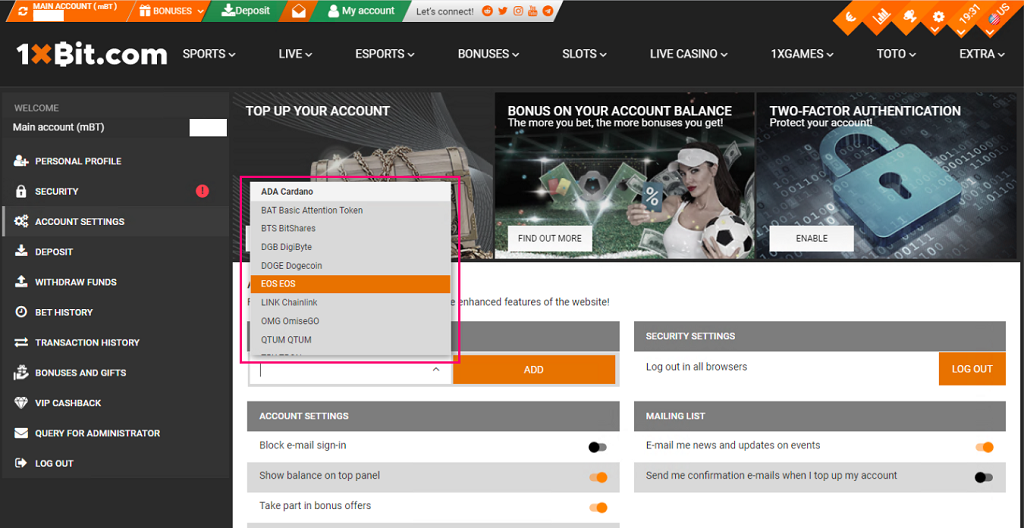Select BAT Basic Attention Token
The width and height of the screenshot is (1024, 528).
(350, 210)
